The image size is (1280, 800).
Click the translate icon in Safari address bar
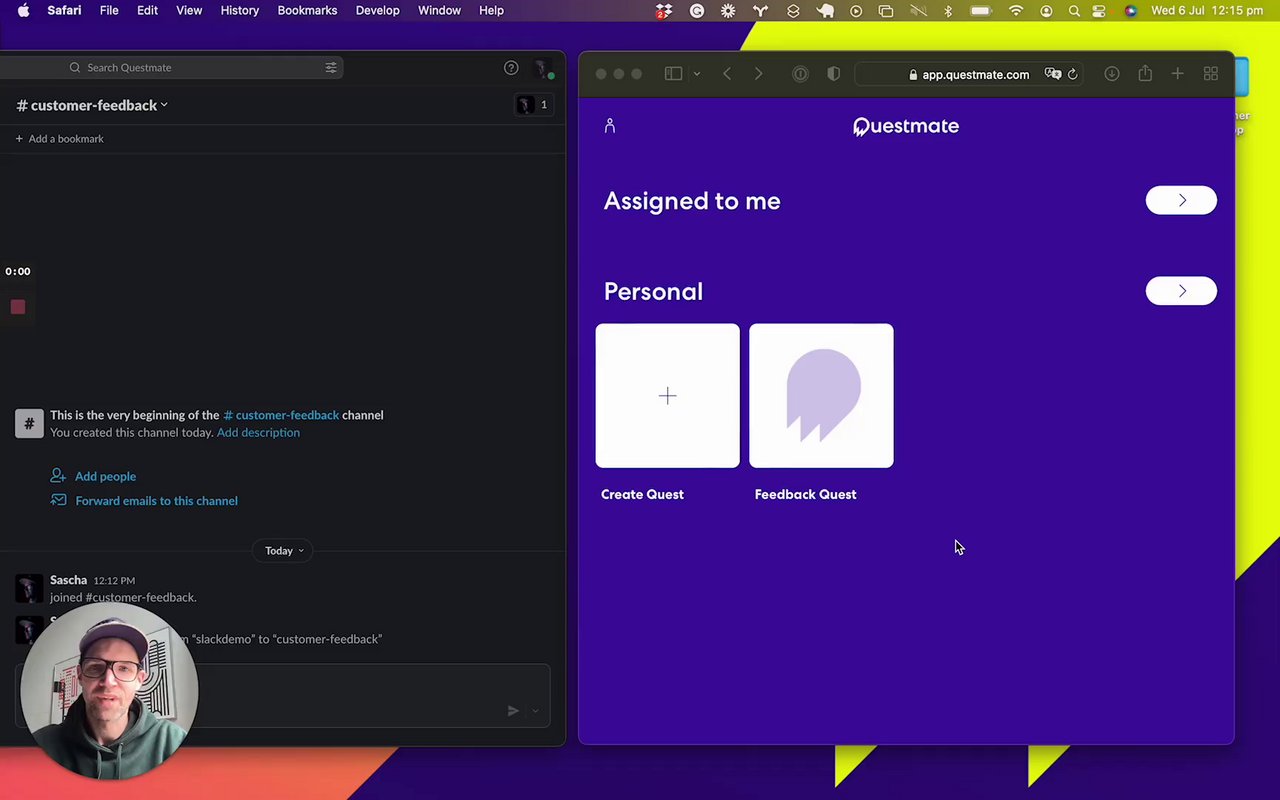click(1052, 74)
